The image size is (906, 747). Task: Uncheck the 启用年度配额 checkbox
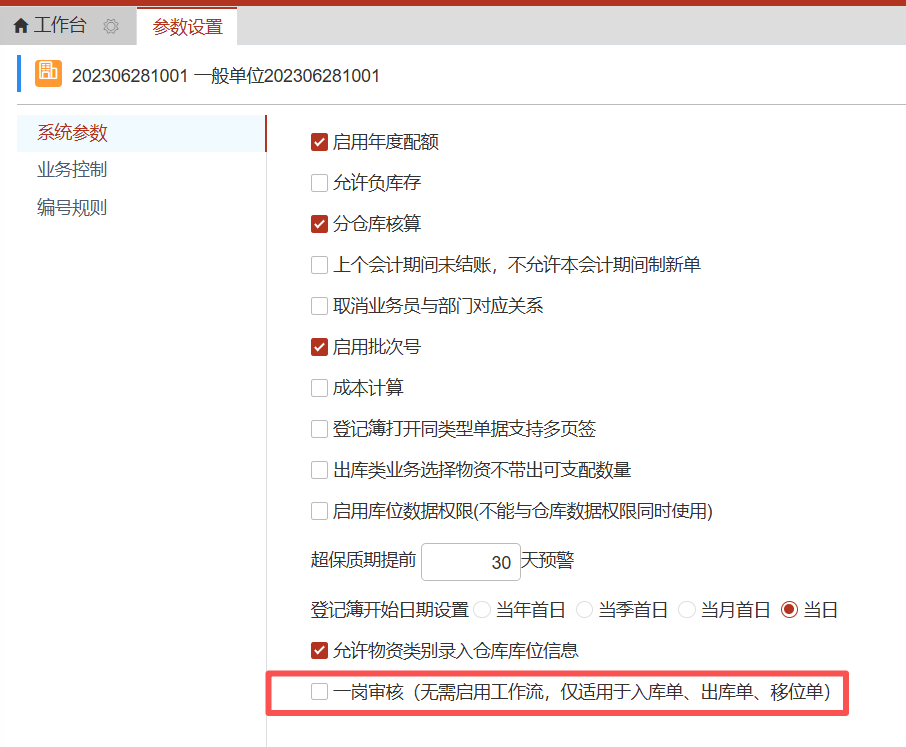[320, 142]
